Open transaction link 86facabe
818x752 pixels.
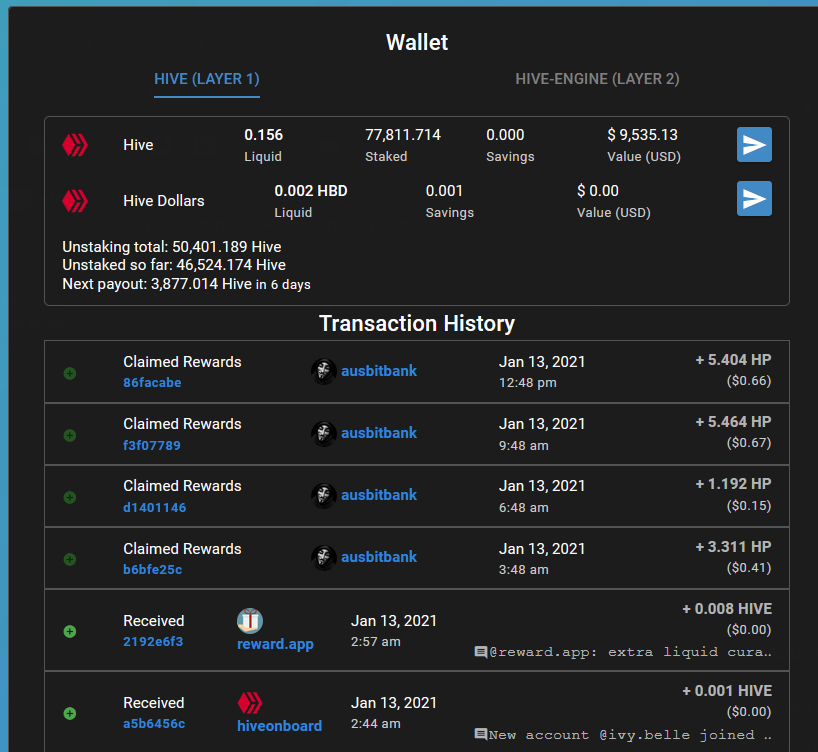tap(152, 383)
